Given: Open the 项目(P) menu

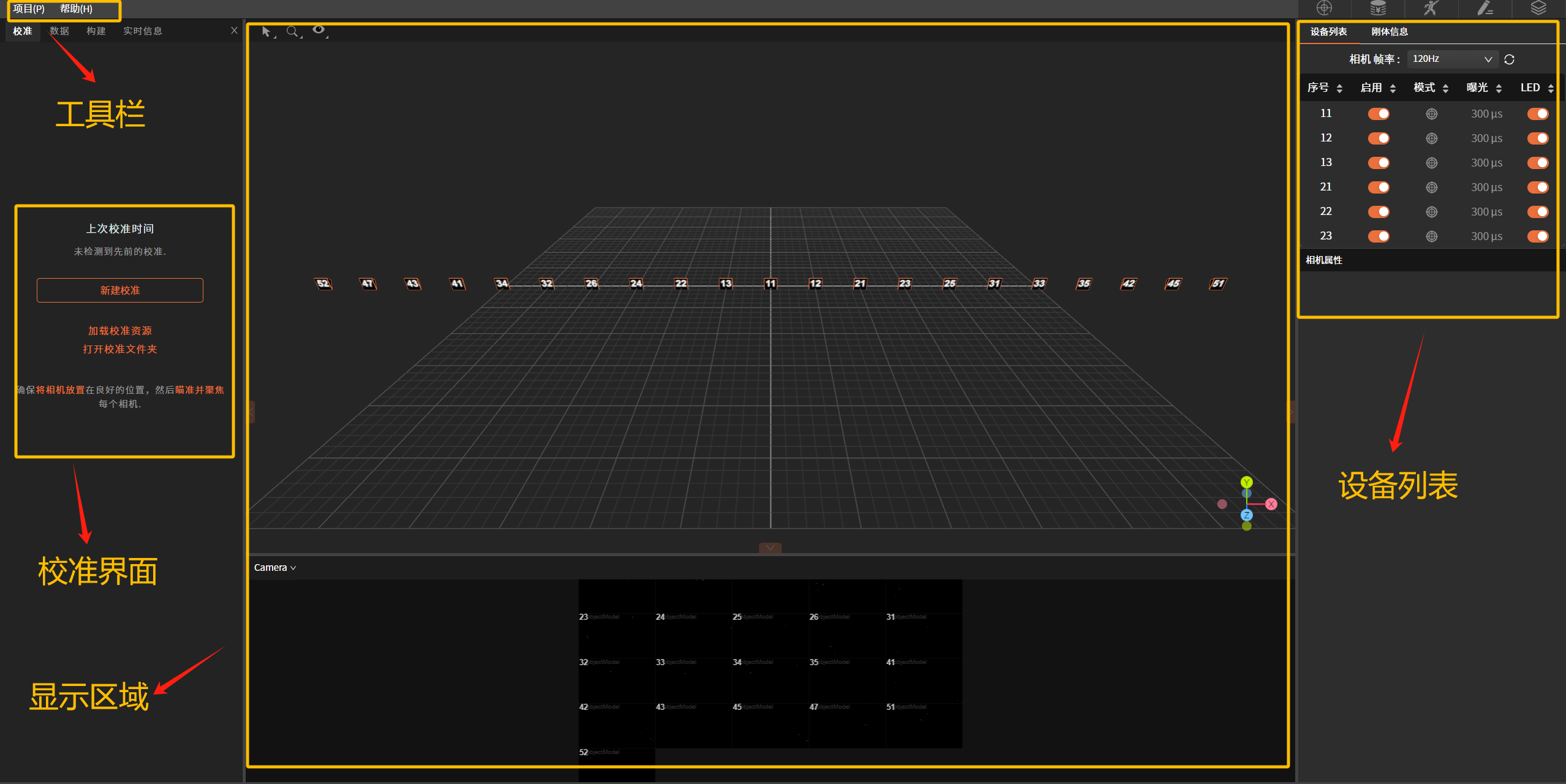Looking at the screenshot, I should click(29, 9).
